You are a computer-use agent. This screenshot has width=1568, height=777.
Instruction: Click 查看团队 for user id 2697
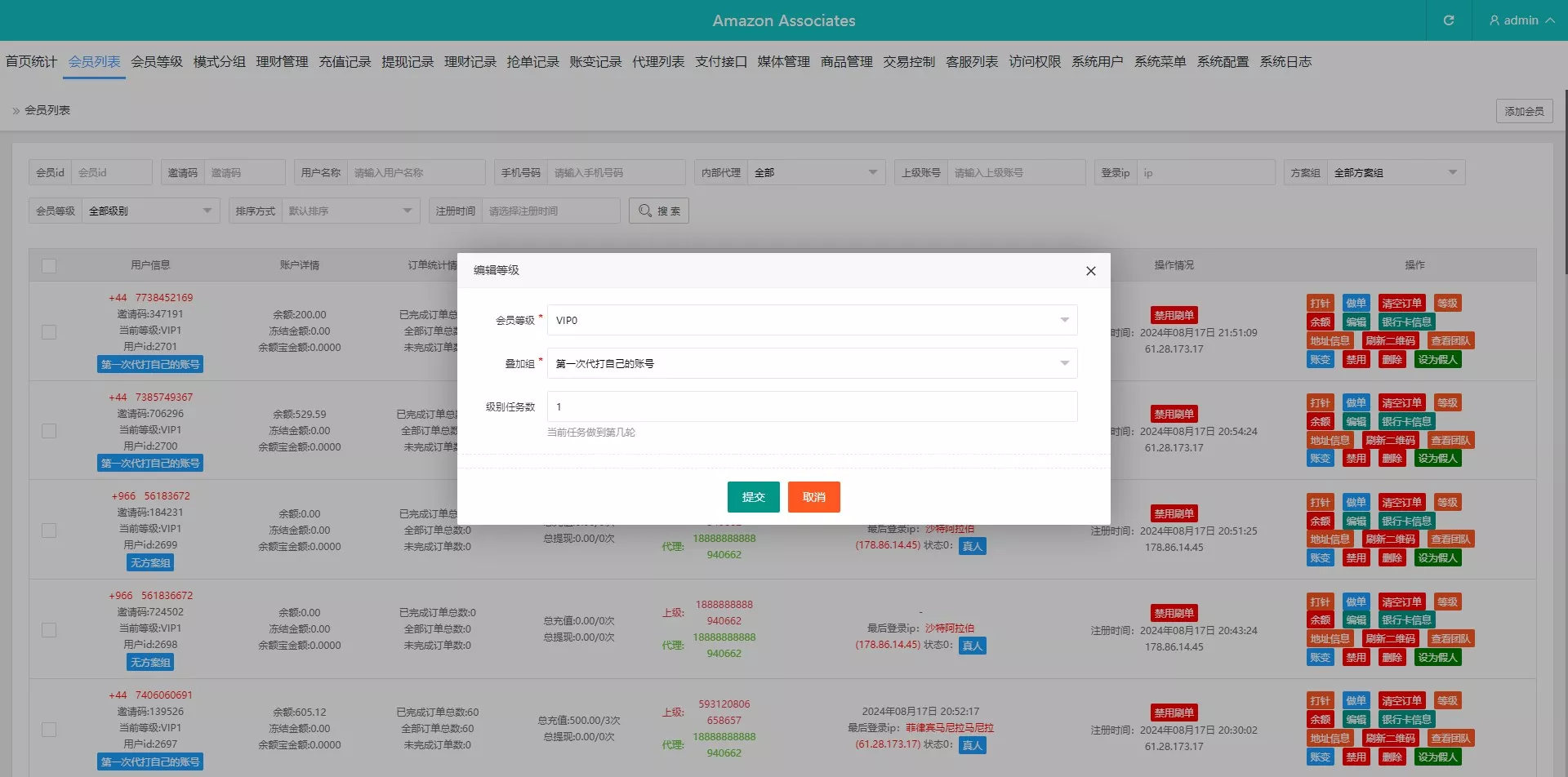point(1450,739)
